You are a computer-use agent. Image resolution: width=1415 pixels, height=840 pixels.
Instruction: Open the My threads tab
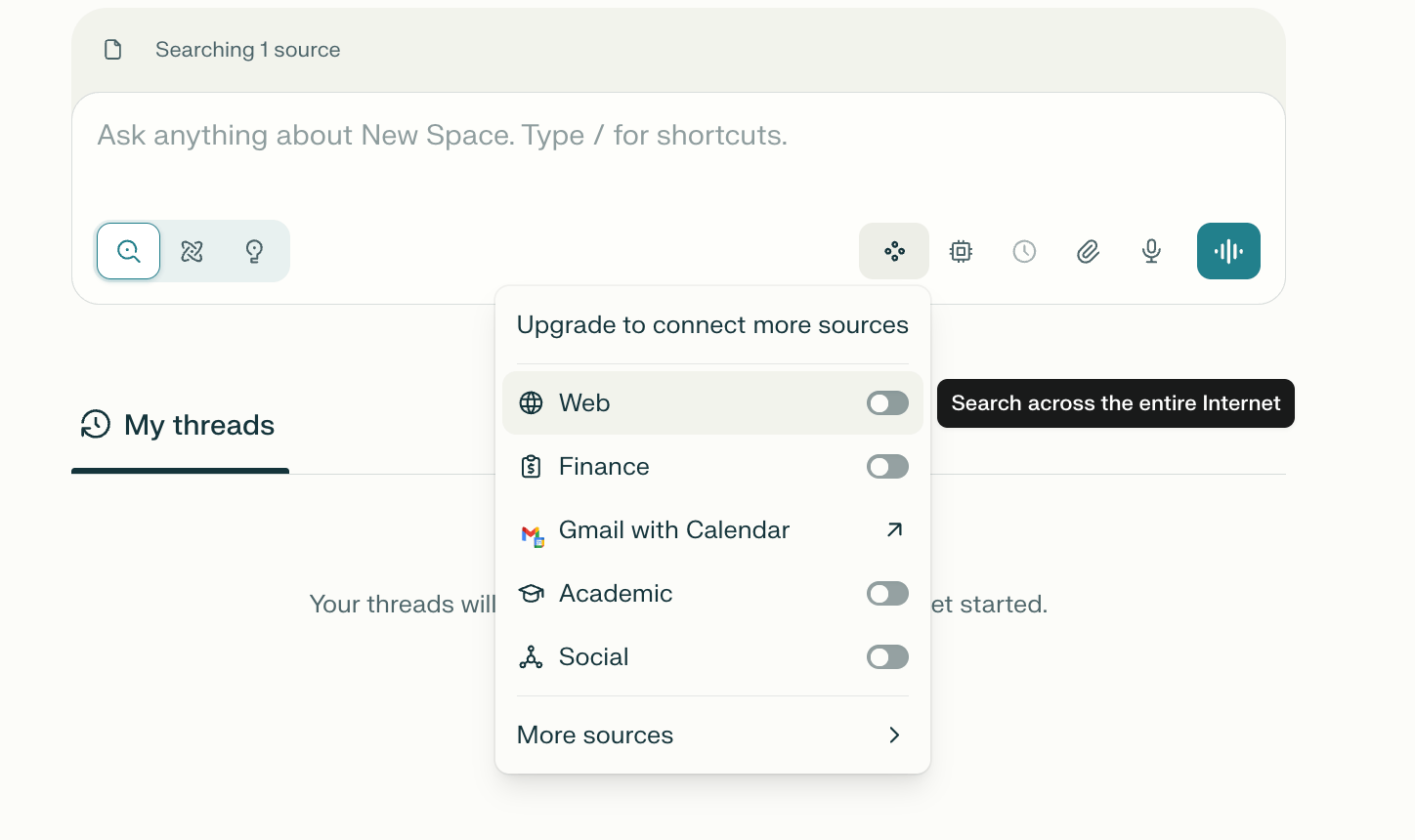[180, 426]
